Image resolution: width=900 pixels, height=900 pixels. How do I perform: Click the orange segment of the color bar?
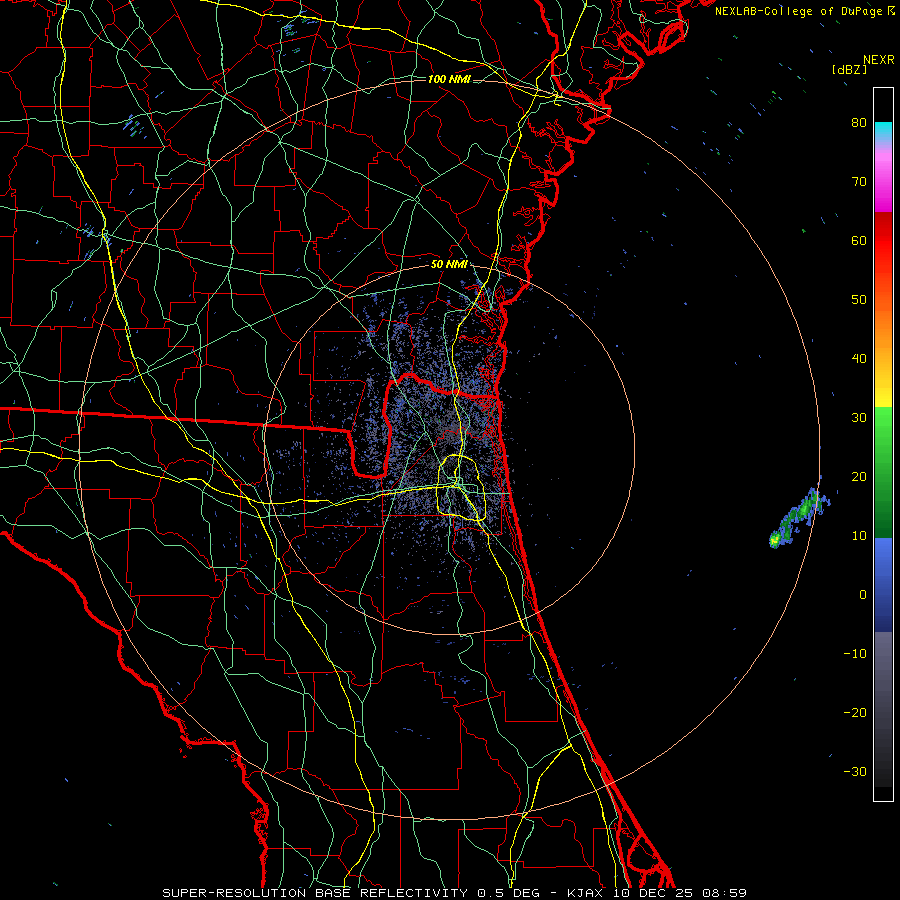tap(883, 321)
